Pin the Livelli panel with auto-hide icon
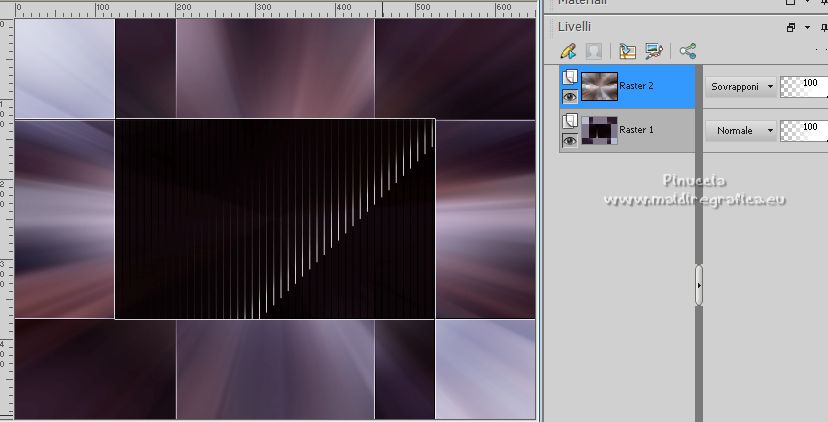This screenshot has width=828, height=422. [x=824, y=27]
